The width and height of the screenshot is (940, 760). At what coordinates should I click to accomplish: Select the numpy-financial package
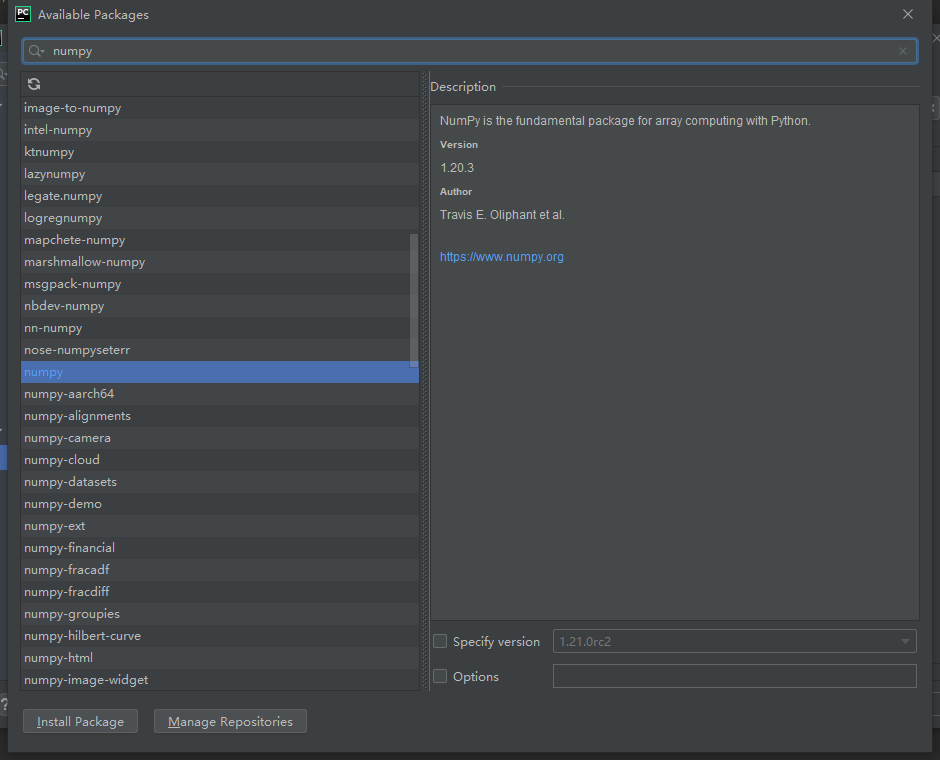pos(69,547)
